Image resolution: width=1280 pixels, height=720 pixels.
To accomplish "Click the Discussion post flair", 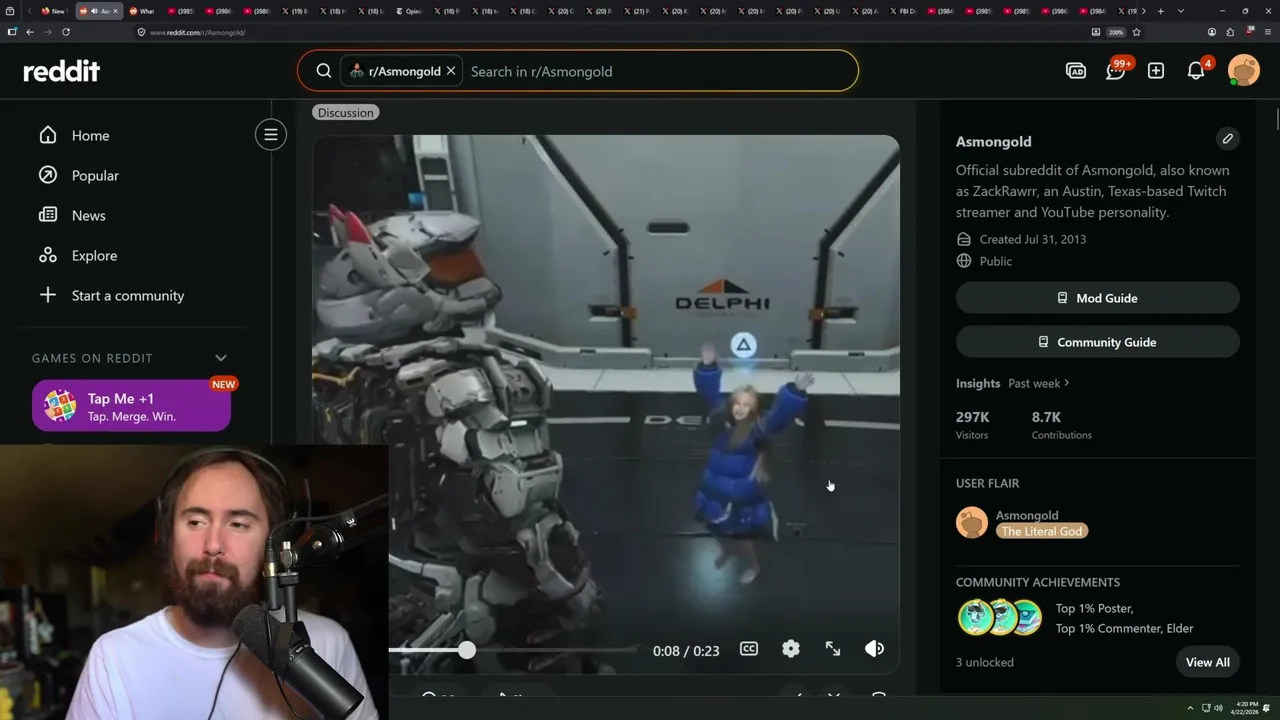I will coord(345,113).
